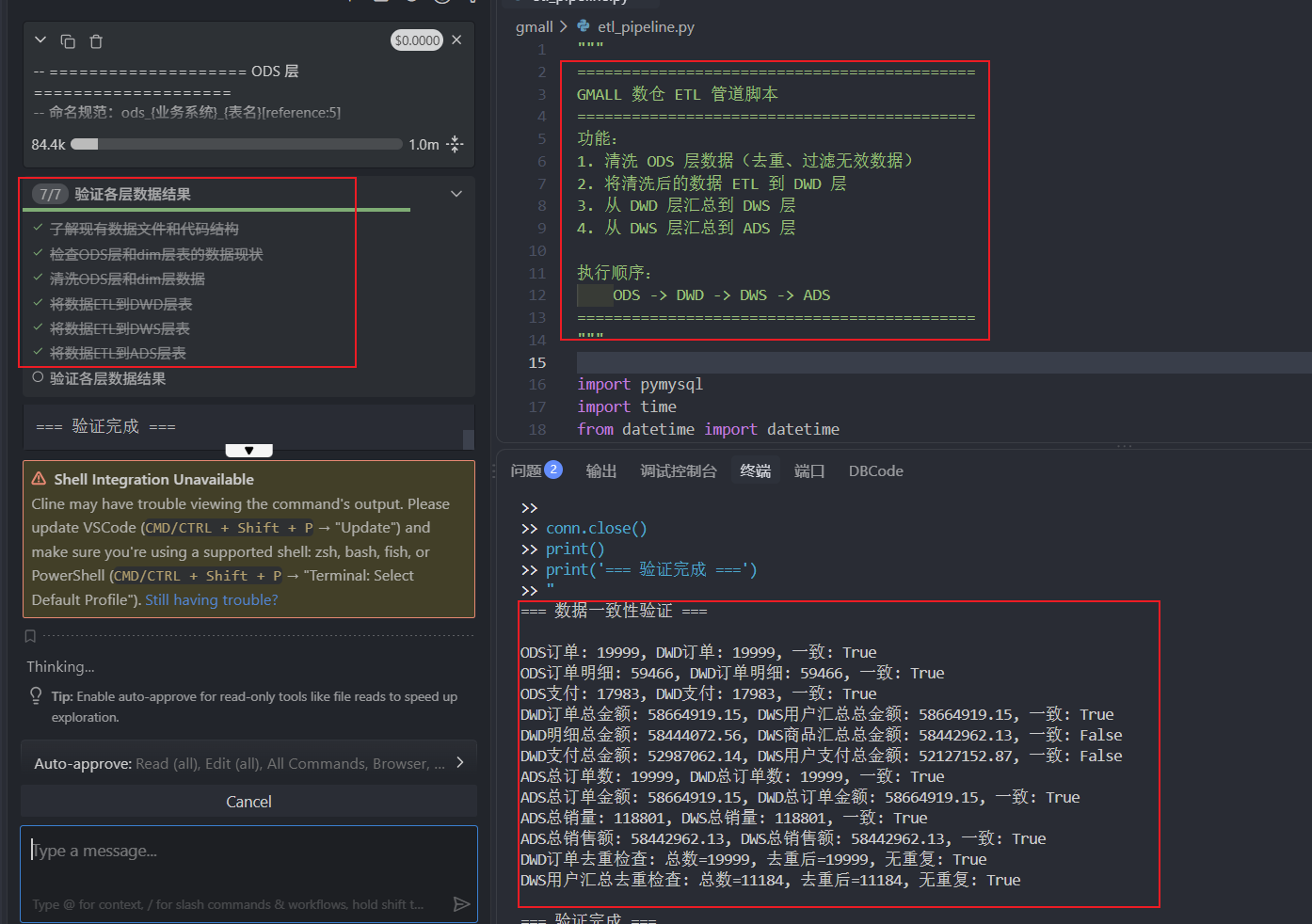Cancel the running Cline request

coord(248,802)
